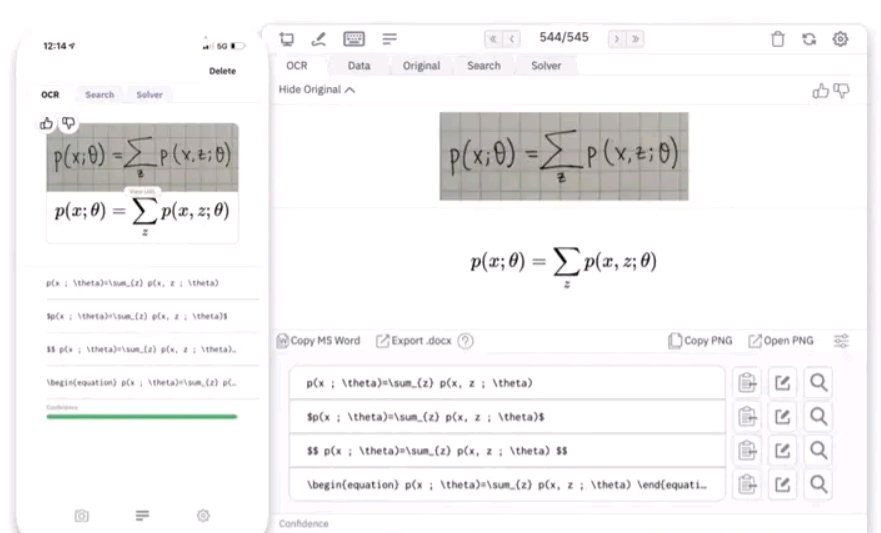Select the Solver tab on phone
Viewport: 881px width, 533px height.
coord(149,95)
